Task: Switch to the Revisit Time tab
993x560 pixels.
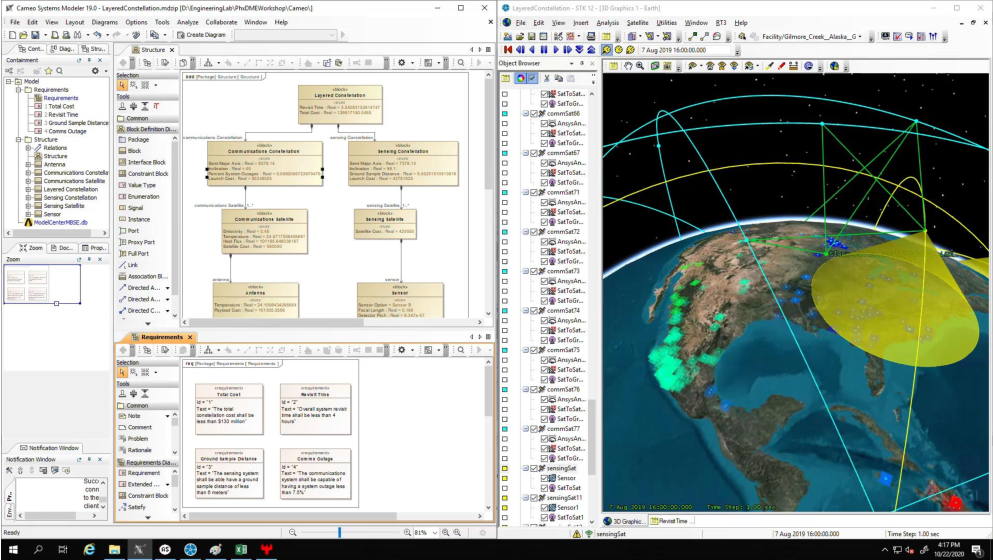Action: click(670, 521)
